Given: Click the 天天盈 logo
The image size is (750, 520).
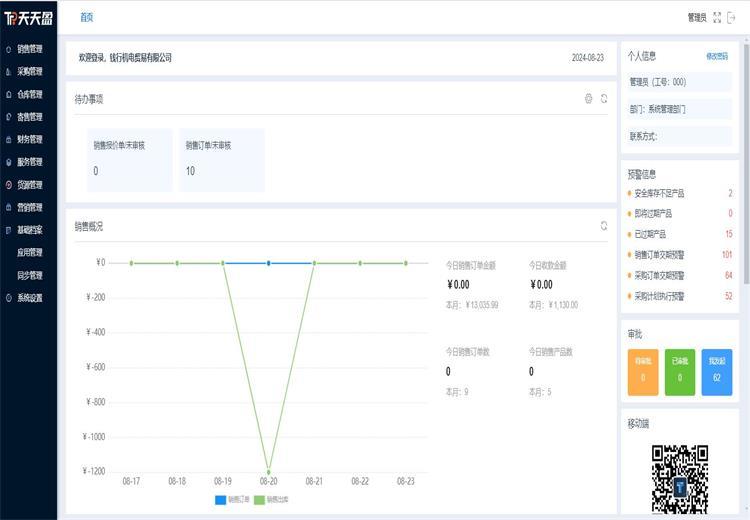Looking at the screenshot, I should coord(28,19).
